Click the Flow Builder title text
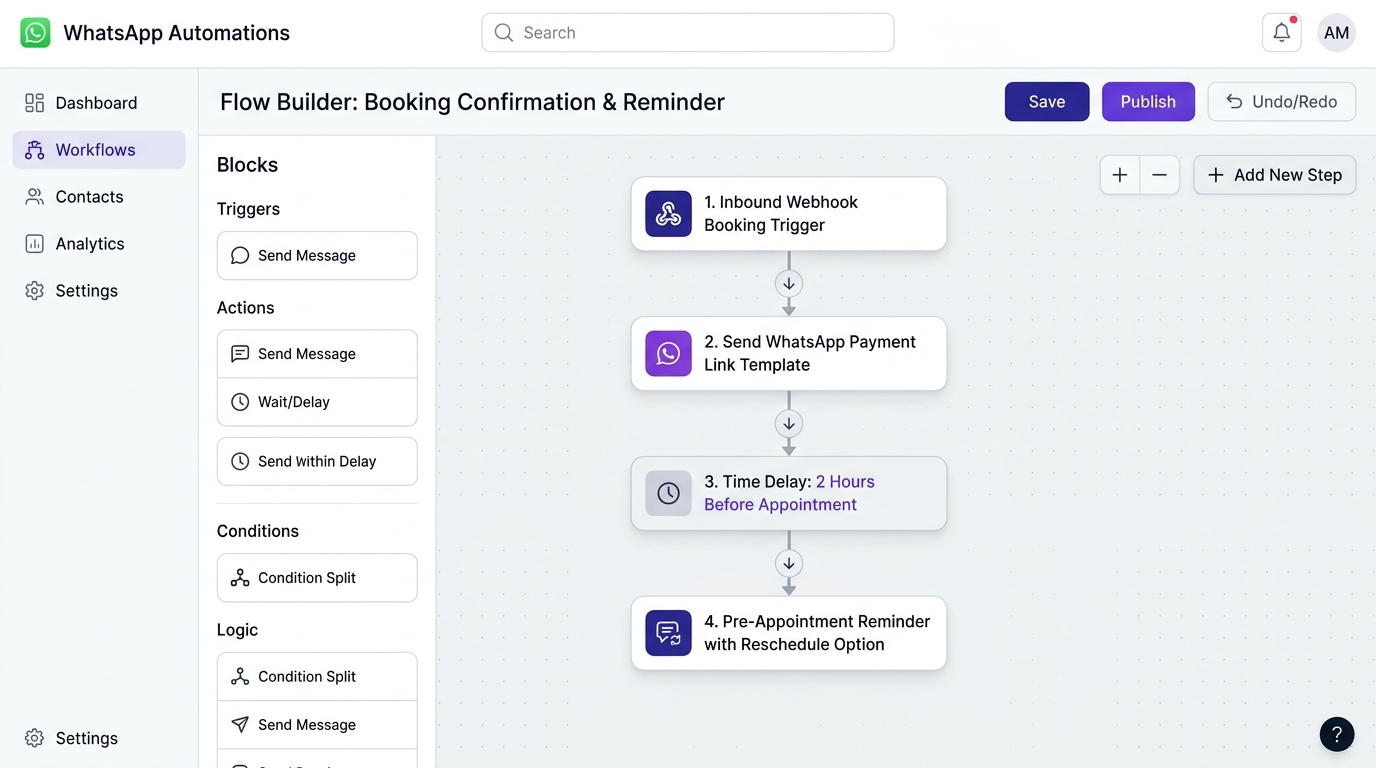This screenshot has width=1376, height=768. tap(472, 102)
